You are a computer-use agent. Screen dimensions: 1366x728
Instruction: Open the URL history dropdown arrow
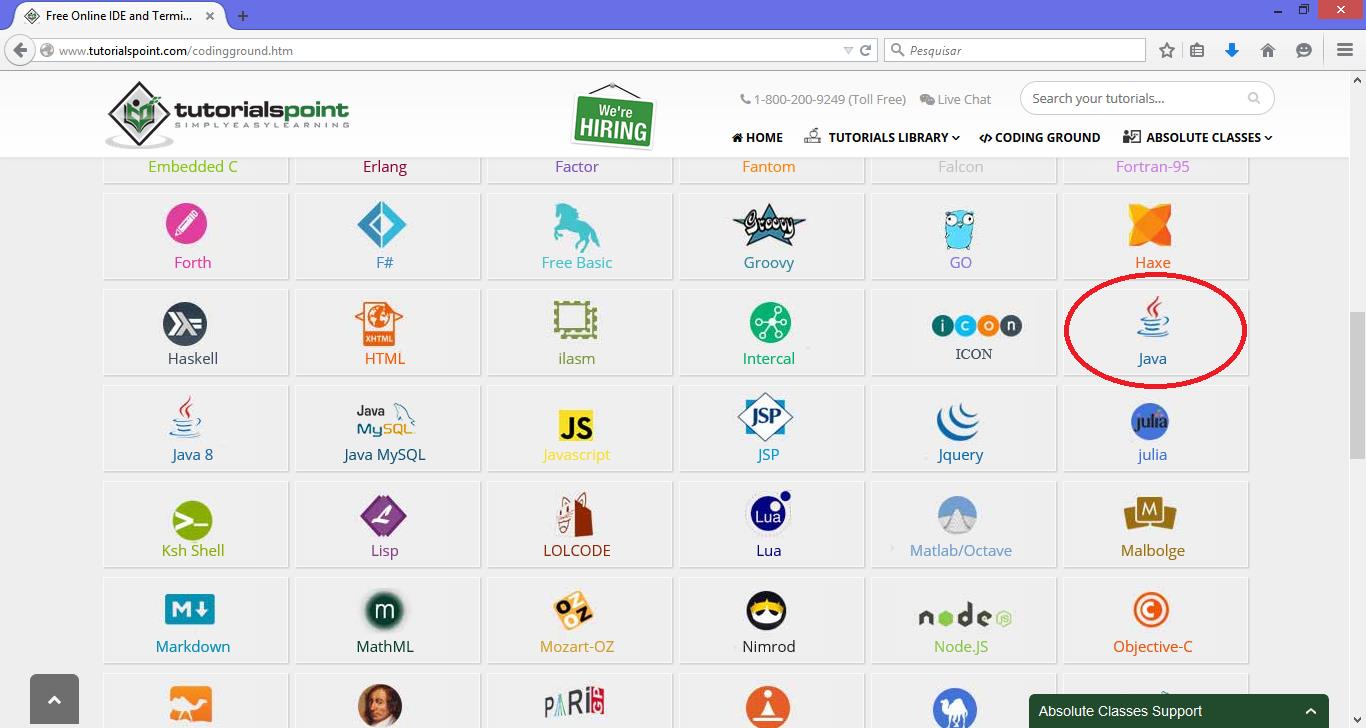pos(848,50)
